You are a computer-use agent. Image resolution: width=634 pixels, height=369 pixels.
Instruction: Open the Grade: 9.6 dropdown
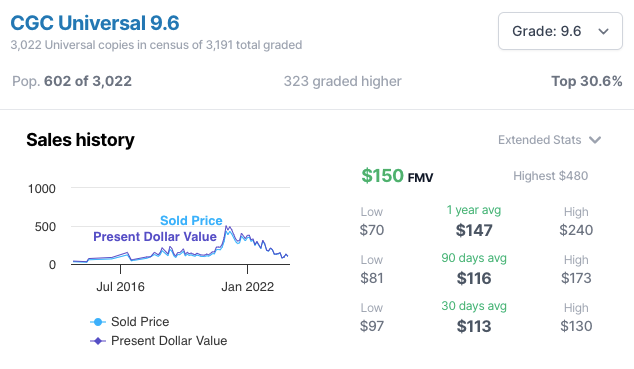[560, 31]
